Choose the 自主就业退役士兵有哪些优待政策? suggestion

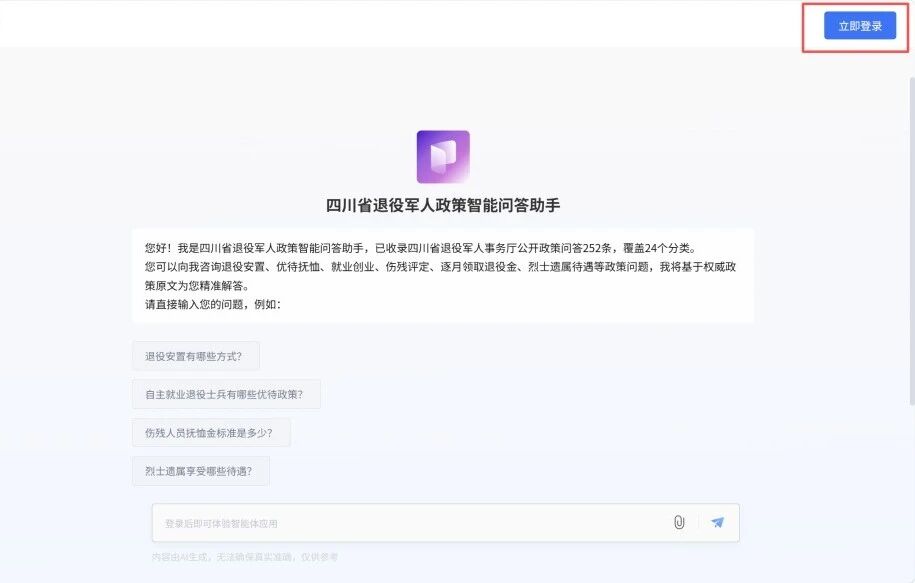click(226, 395)
